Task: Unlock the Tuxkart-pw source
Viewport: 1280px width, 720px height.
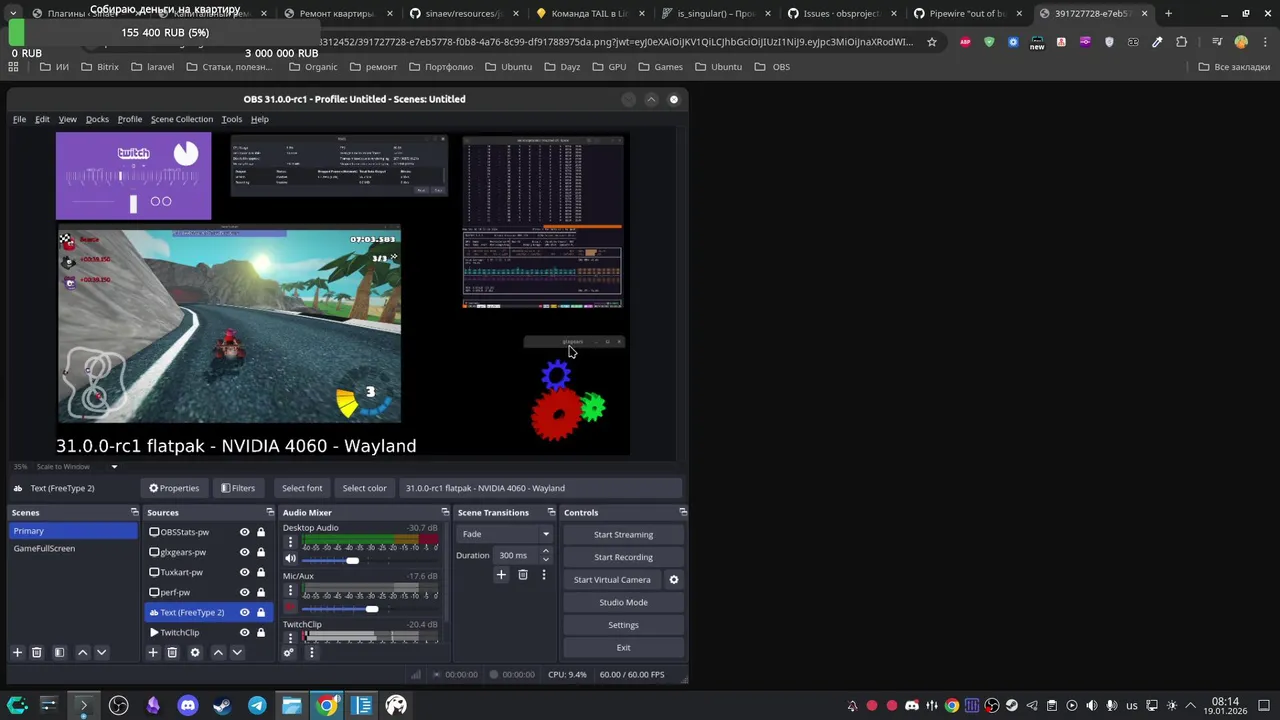Action: click(261, 572)
